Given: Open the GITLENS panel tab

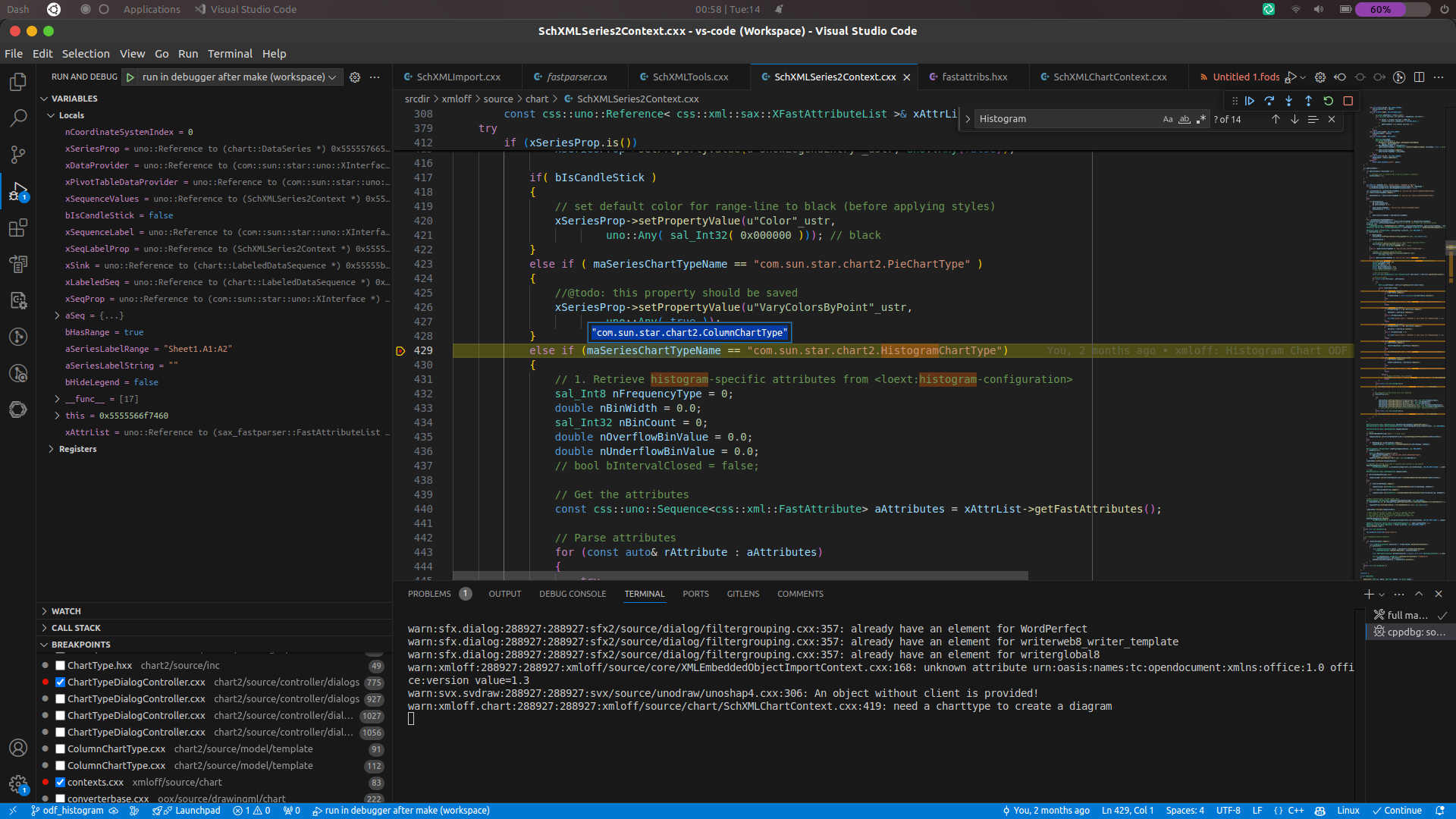Looking at the screenshot, I should click(743, 594).
